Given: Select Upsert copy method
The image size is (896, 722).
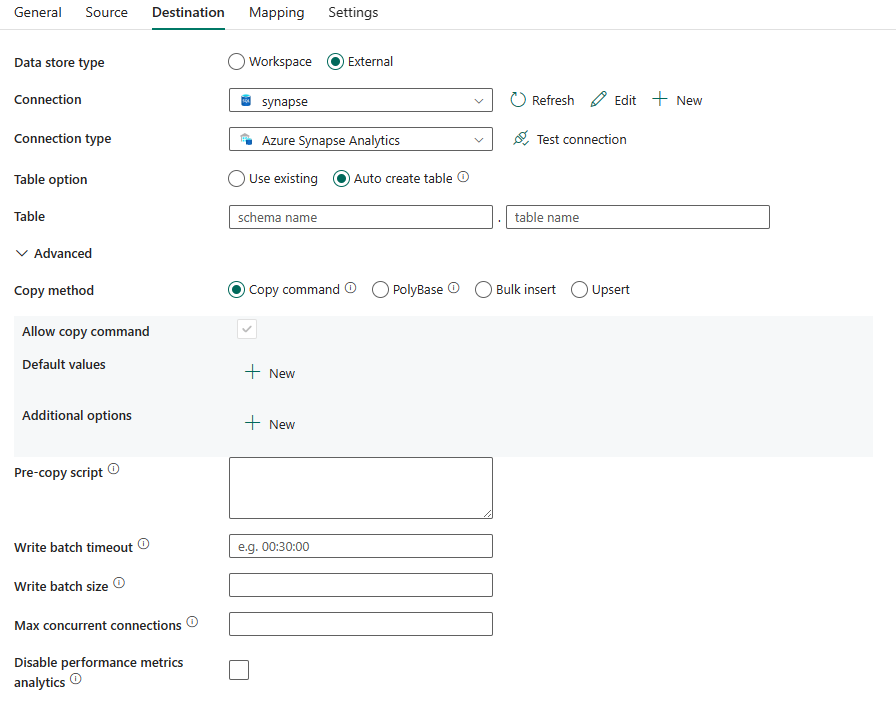Looking at the screenshot, I should coord(579,290).
